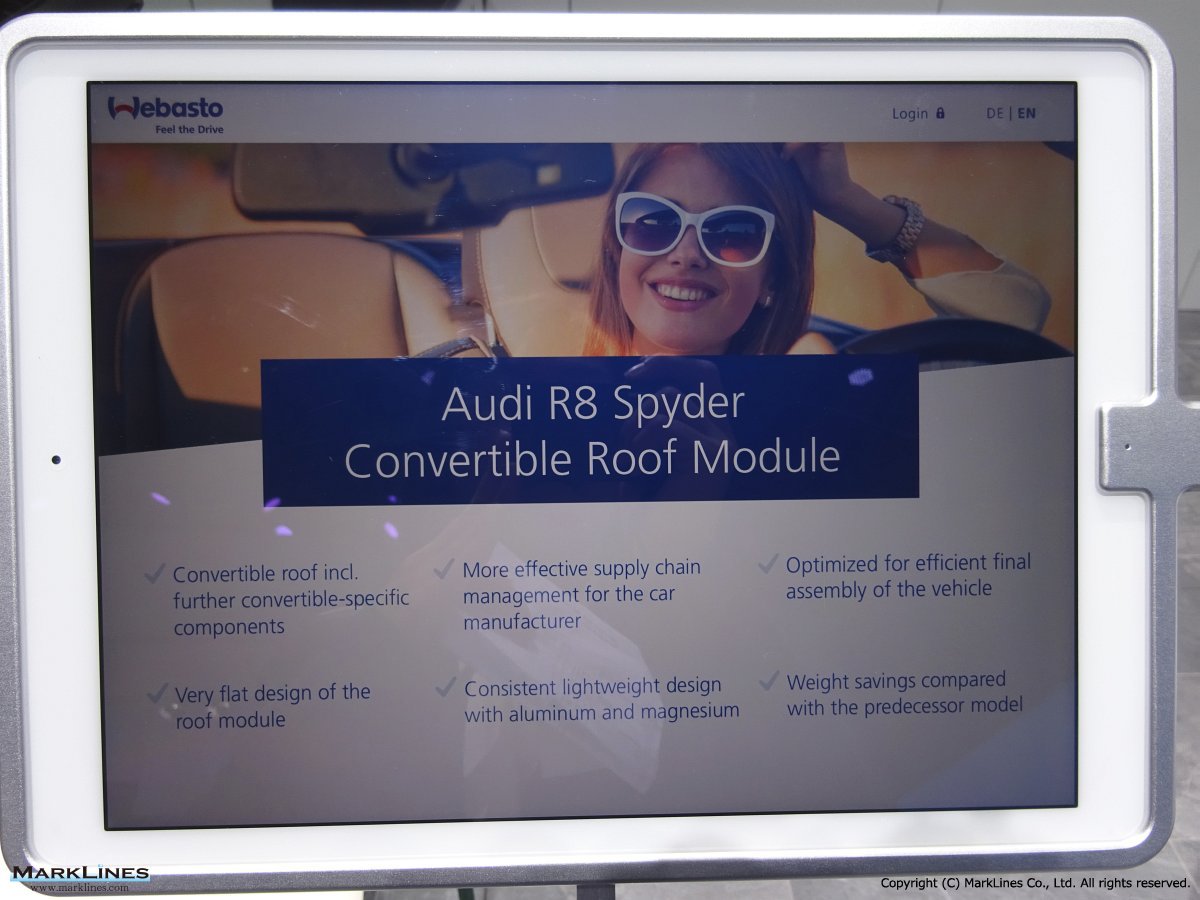Select 'Very flat design of the roof module' text

coord(272,706)
